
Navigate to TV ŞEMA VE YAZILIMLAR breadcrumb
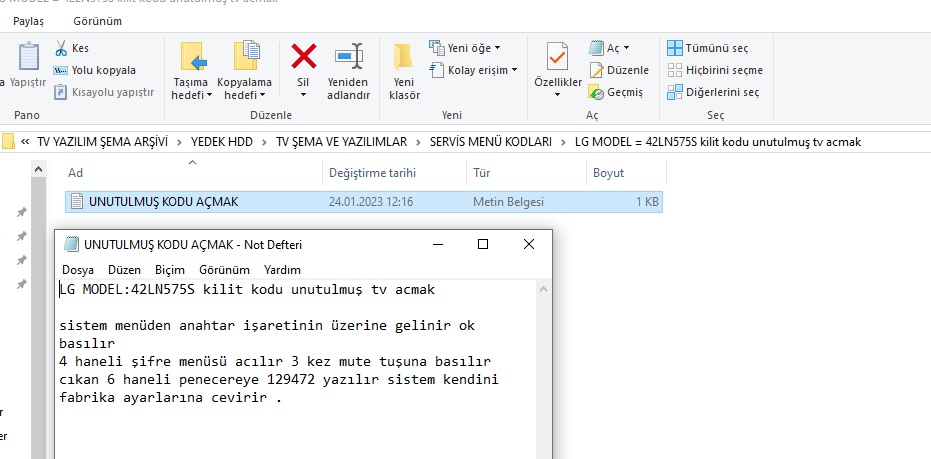341,142
